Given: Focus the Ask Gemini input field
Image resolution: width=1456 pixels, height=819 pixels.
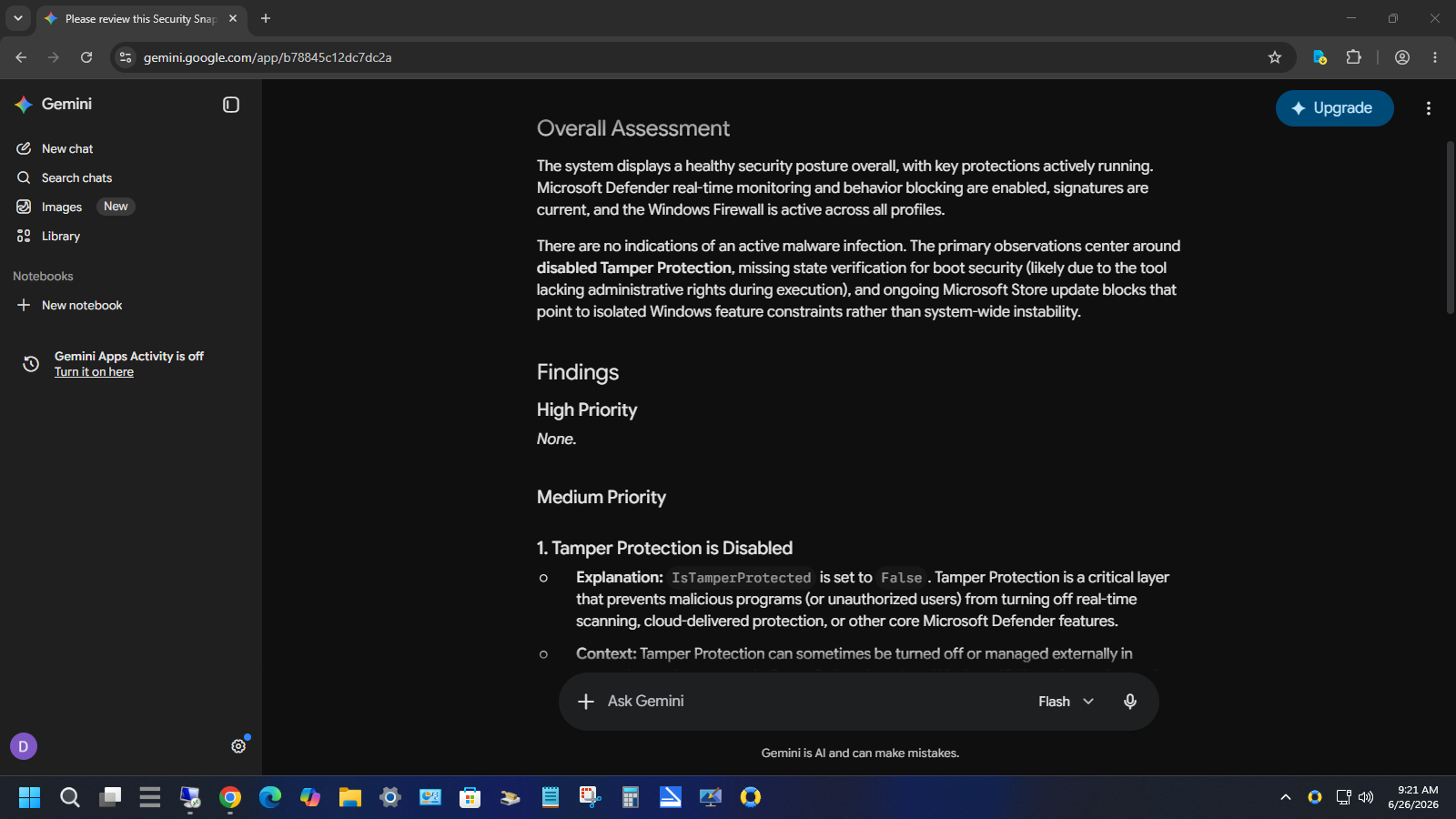Looking at the screenshot, I should [810, 702].
